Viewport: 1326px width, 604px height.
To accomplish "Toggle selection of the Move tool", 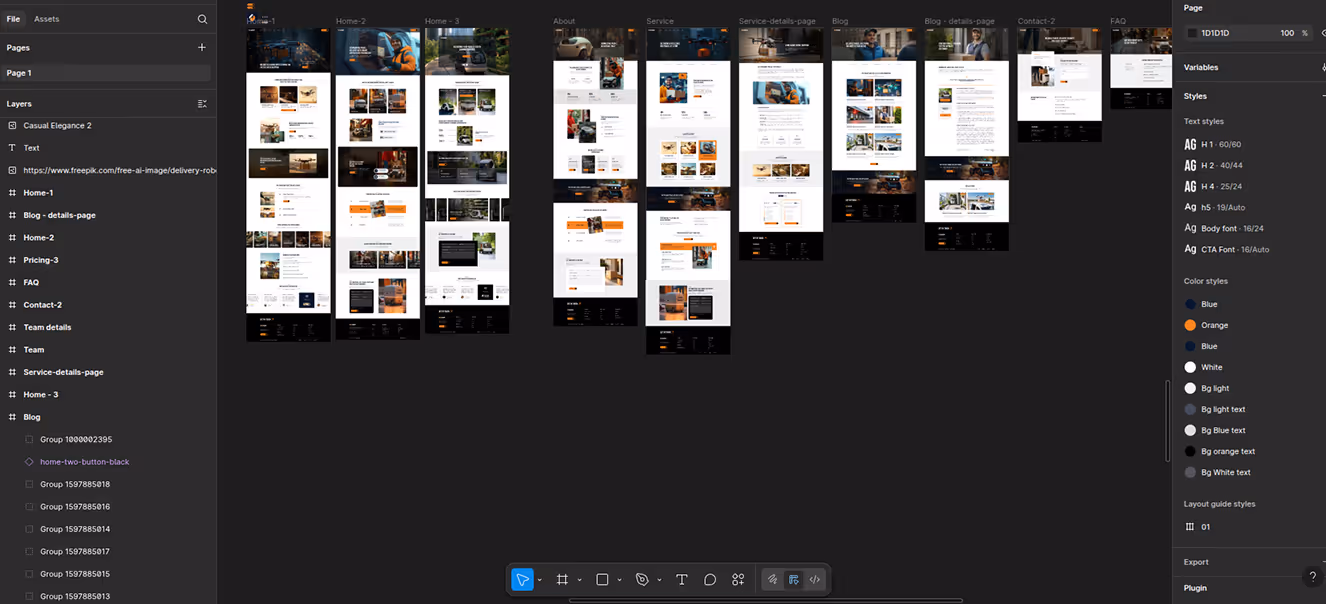I will click(x=522, y=580).
